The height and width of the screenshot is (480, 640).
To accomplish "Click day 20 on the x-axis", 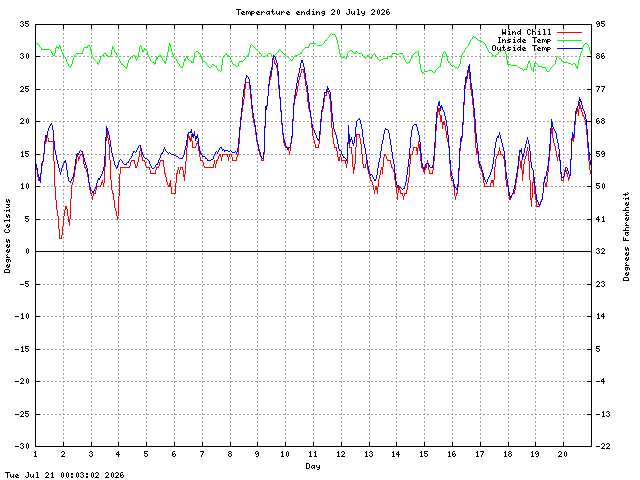I will [x=563, y=454].
